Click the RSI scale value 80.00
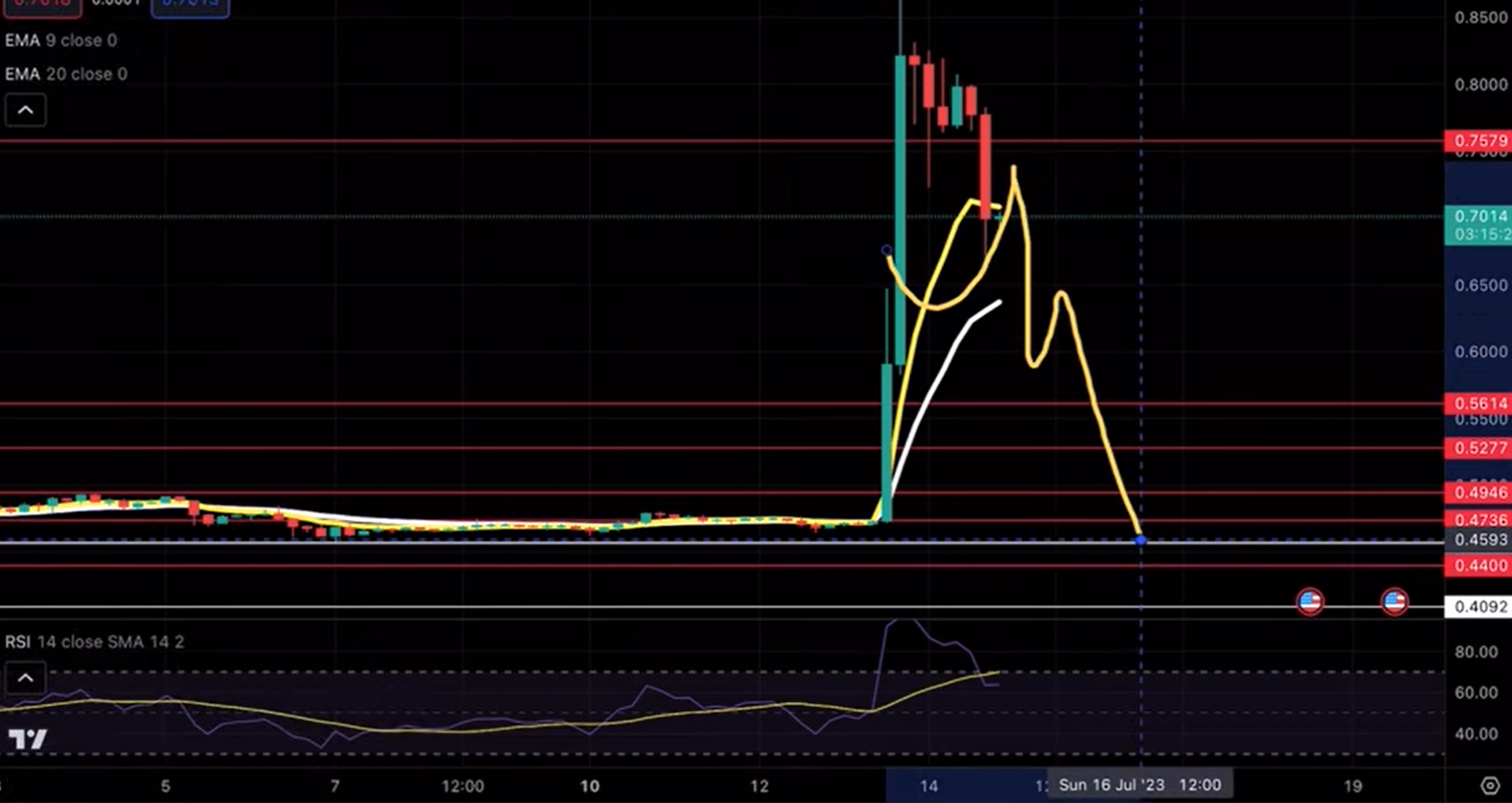 (x=1476, y=652)
